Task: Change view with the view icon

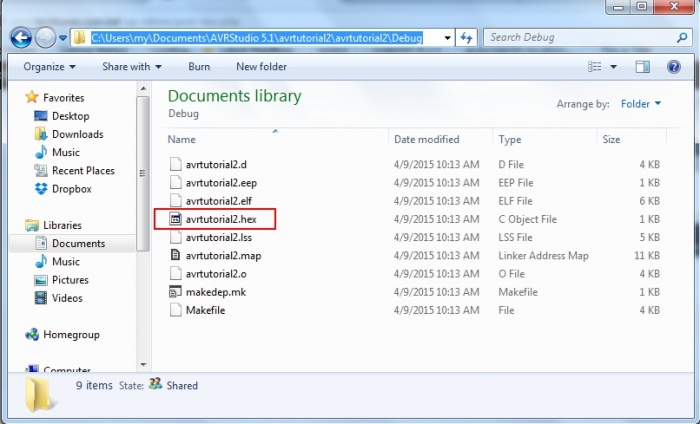Action: pos(594,67)
